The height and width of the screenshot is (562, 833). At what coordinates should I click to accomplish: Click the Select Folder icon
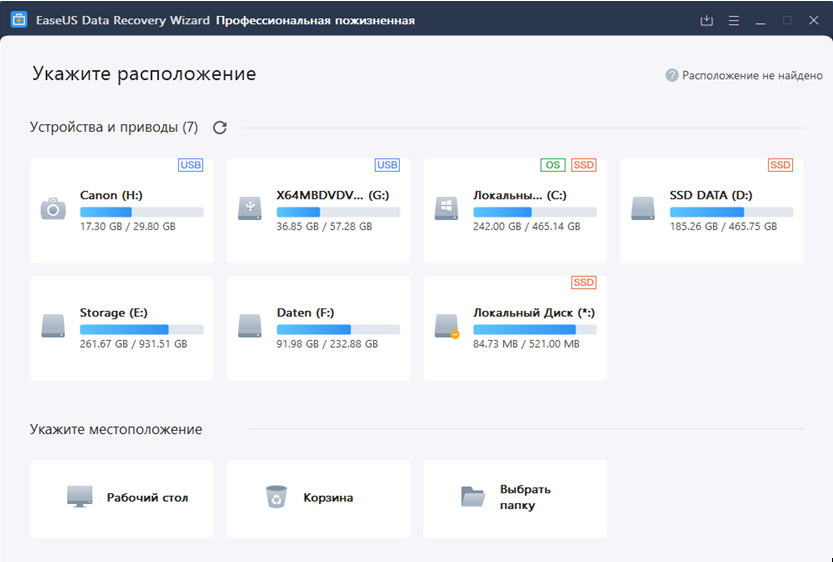tap(473, 497)
